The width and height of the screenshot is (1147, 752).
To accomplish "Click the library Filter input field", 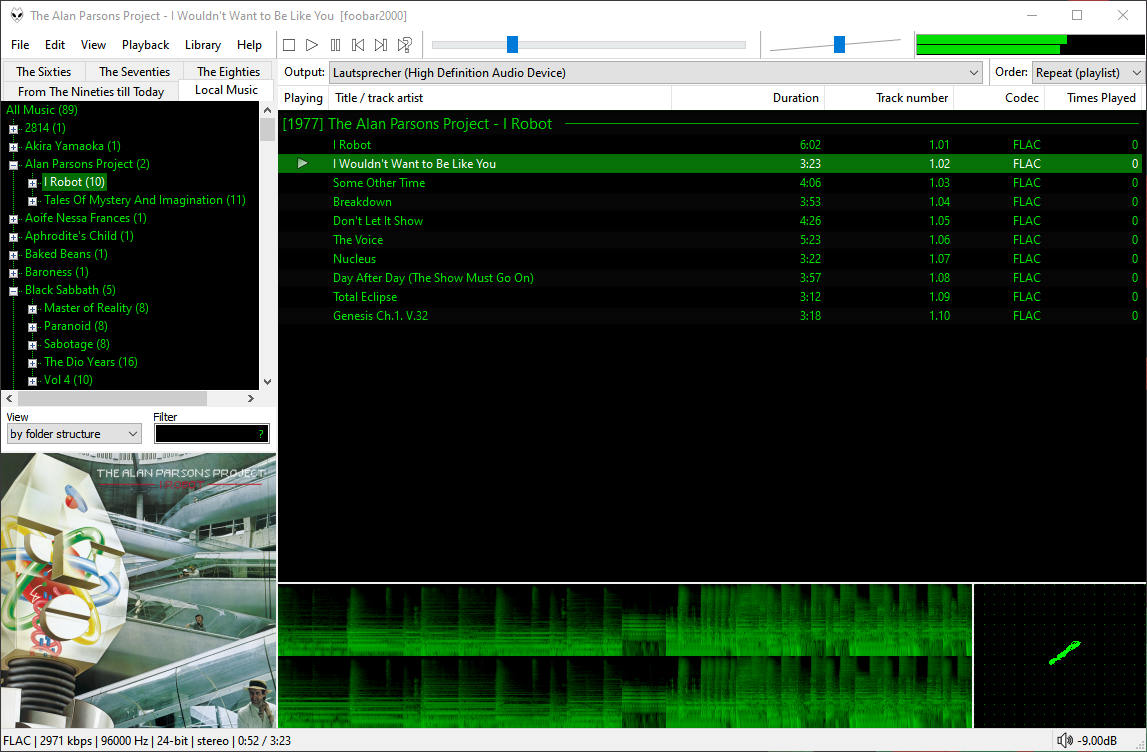I will click(x=205, y=434).
